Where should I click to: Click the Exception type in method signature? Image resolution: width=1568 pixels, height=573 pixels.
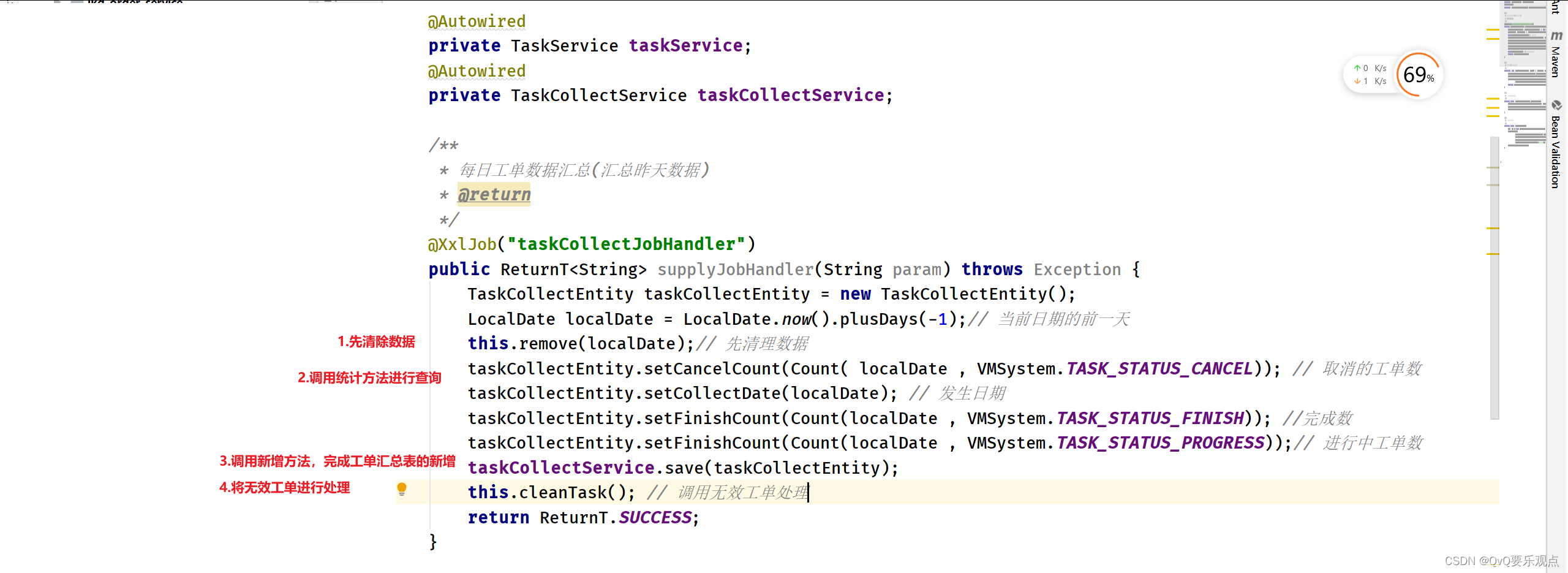tap(1077, 270)
